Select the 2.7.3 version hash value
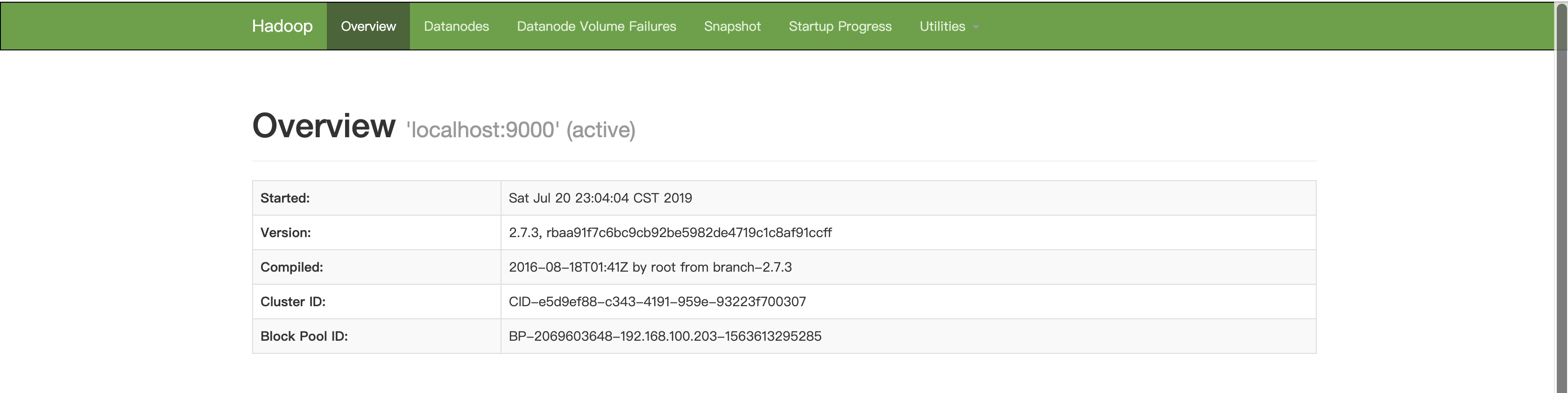This screenshot has width=1568, height=393. click(x=670, y=232)
